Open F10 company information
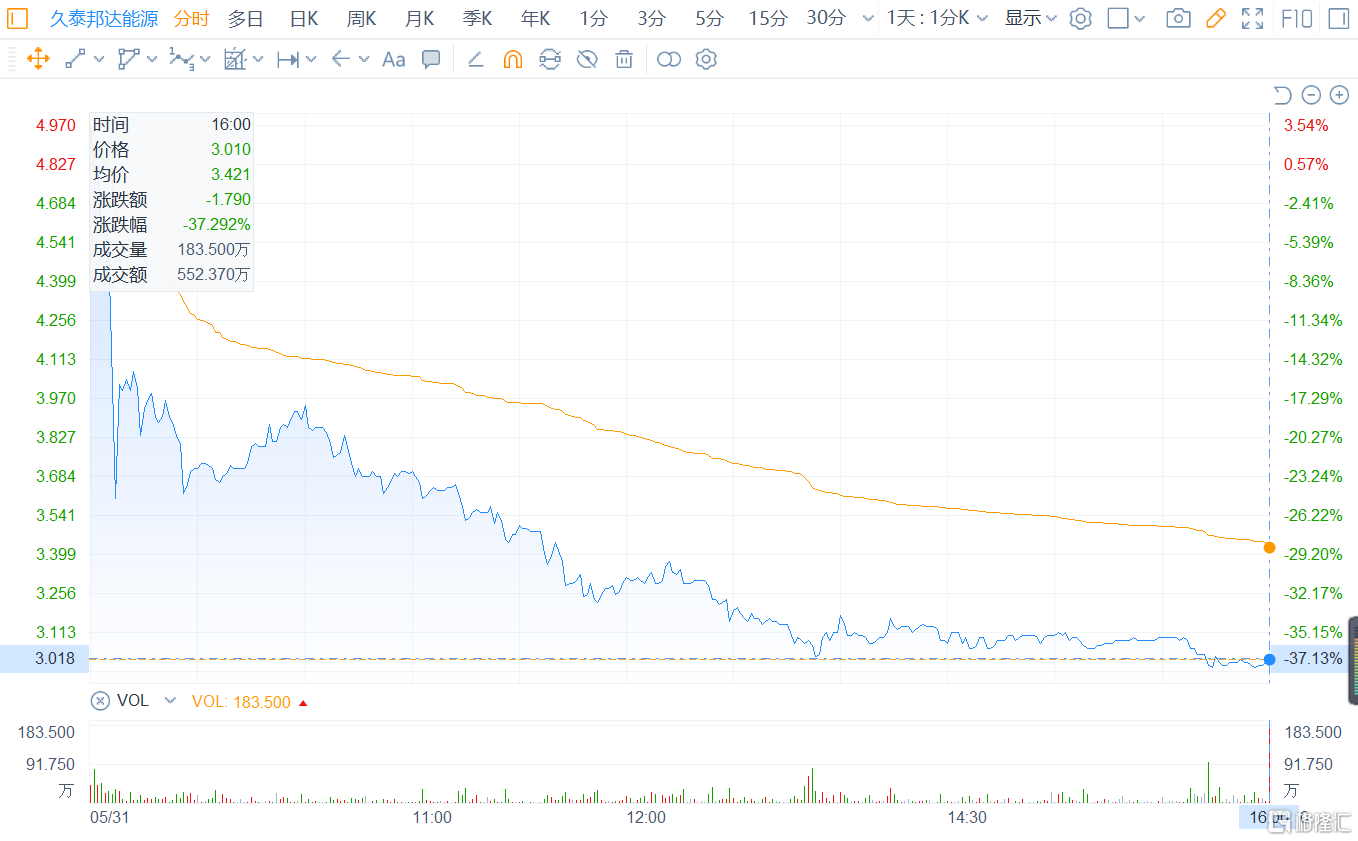Image resolution: width=1358 pixels, height=841 pixels. pyautogui.click(x=1297, y=18)
